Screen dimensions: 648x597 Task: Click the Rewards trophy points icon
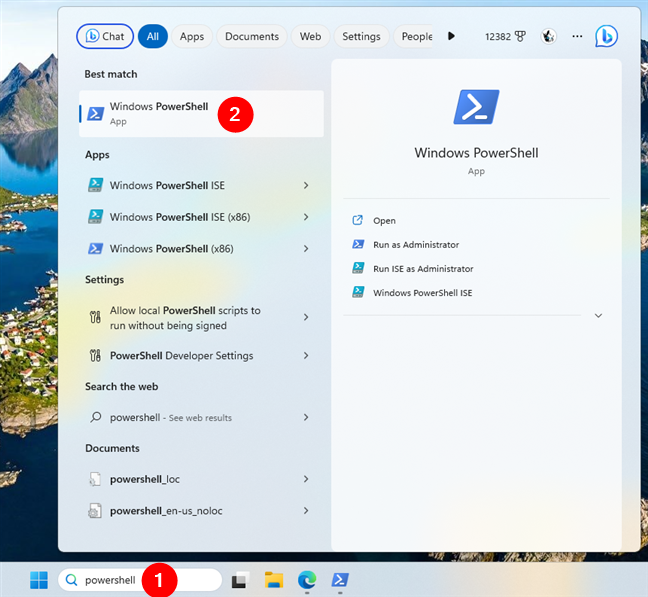coord(519,36)
